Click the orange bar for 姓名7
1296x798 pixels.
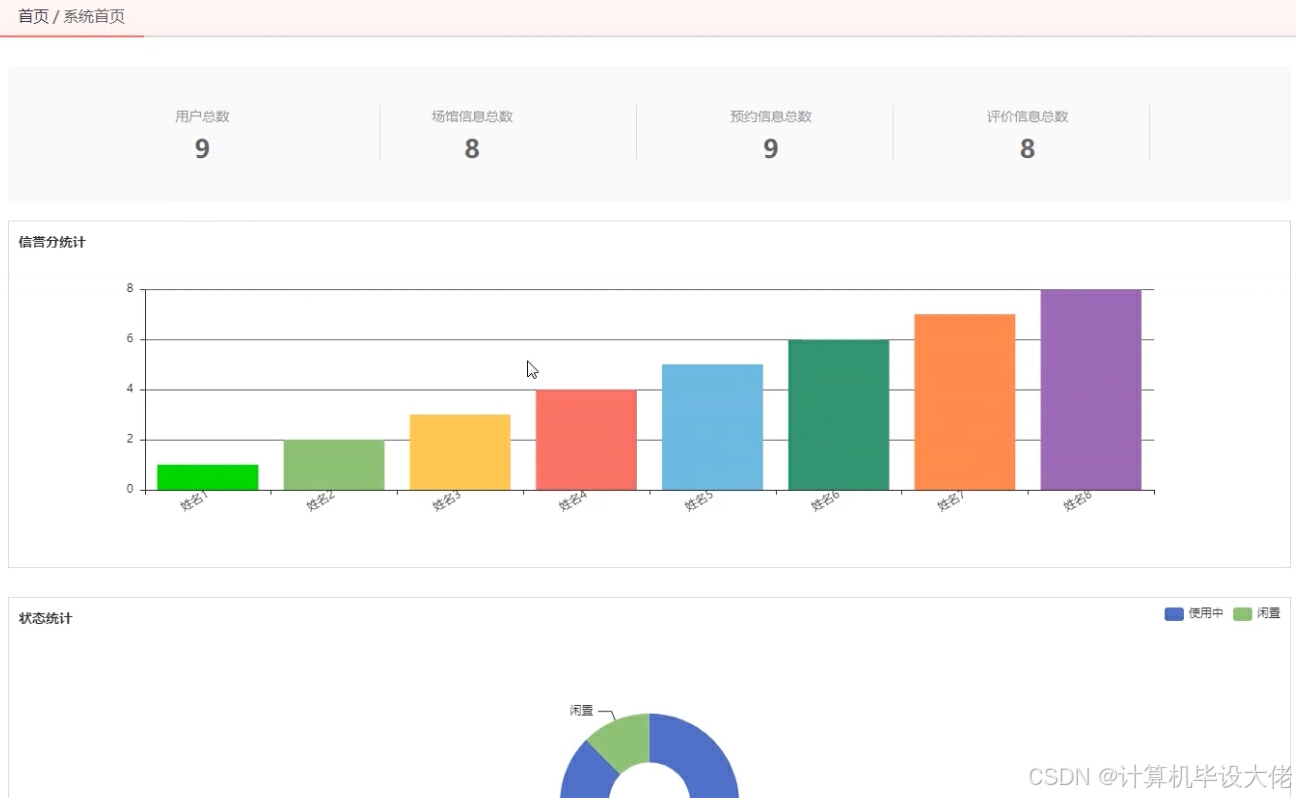pos(965,402)
